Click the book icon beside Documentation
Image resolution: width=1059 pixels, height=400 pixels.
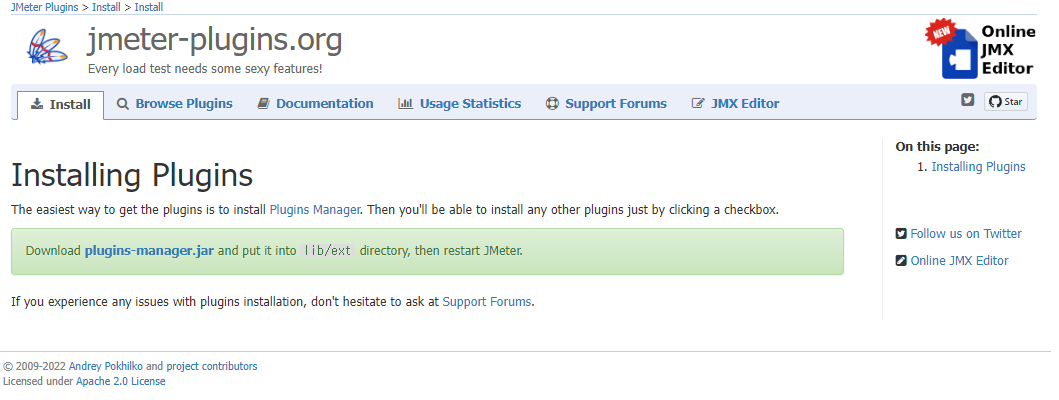[263, 104]
